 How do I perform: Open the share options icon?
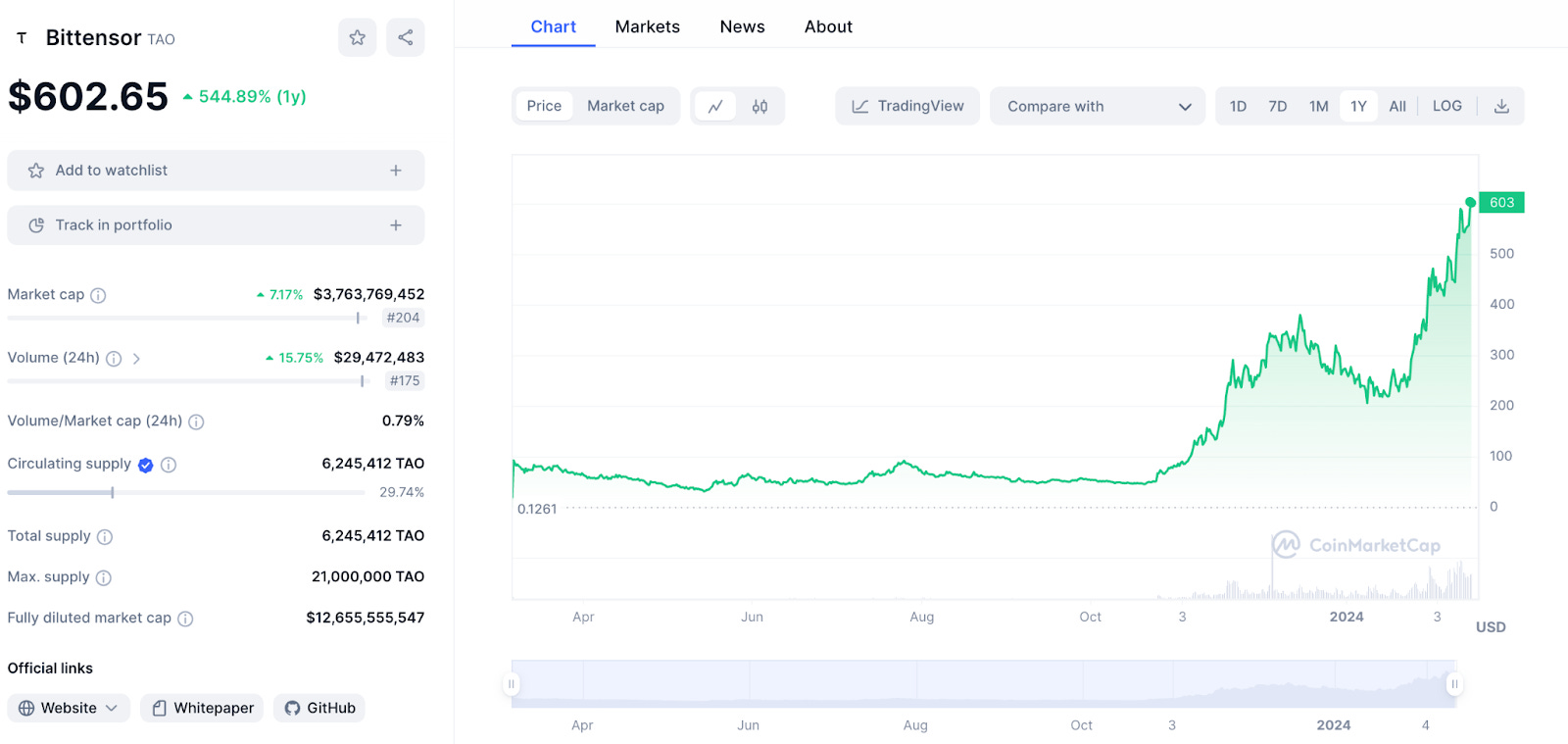405,37
